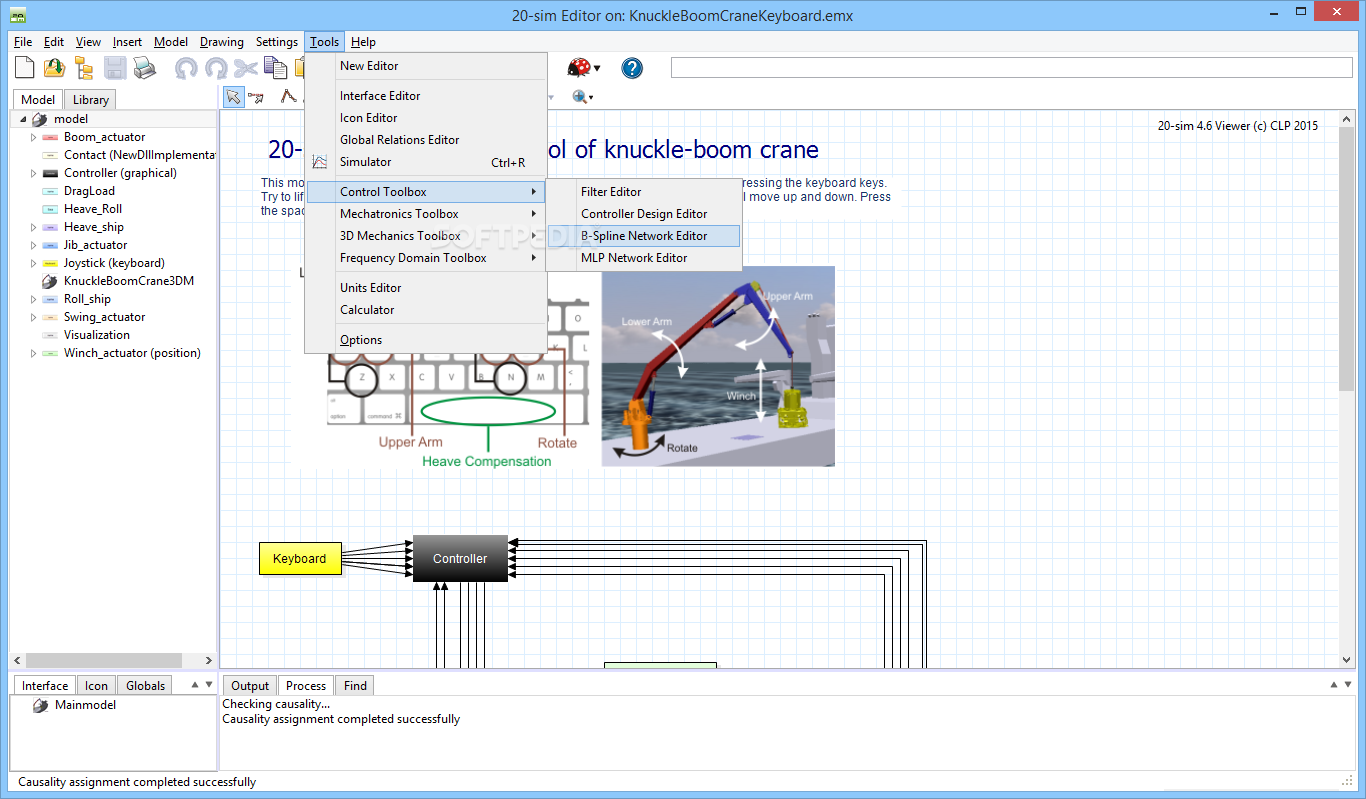Select the connection drawing tool
This screenshot has height=799, width=1366.
256,97
